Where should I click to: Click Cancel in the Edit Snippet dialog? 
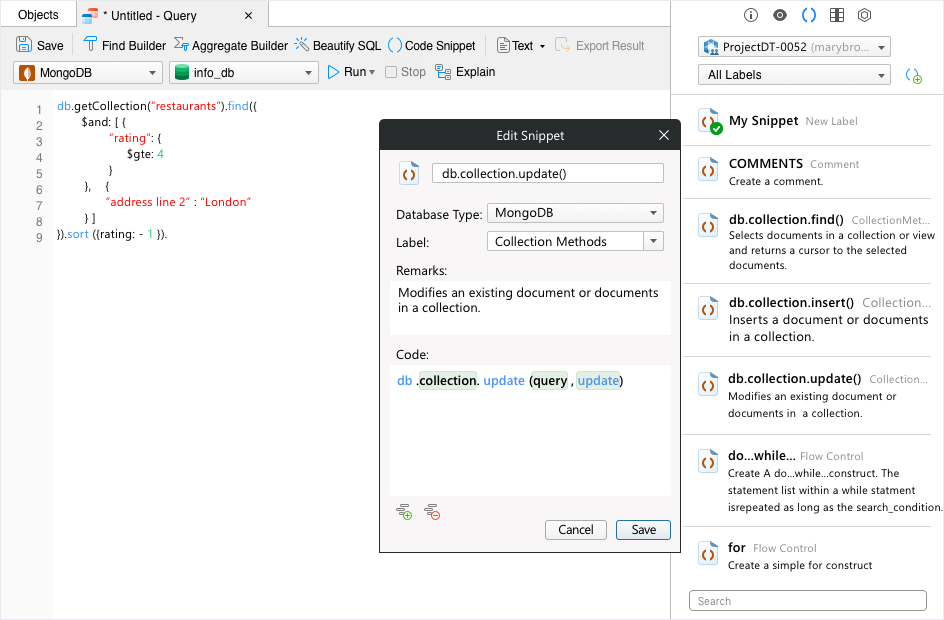click(576, 530)
